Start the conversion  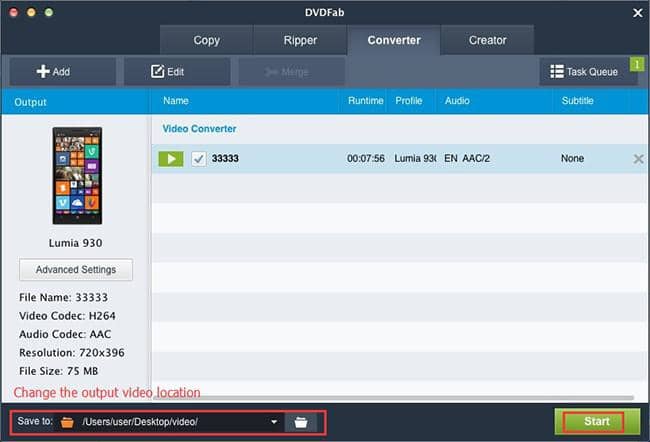[597, 422]
